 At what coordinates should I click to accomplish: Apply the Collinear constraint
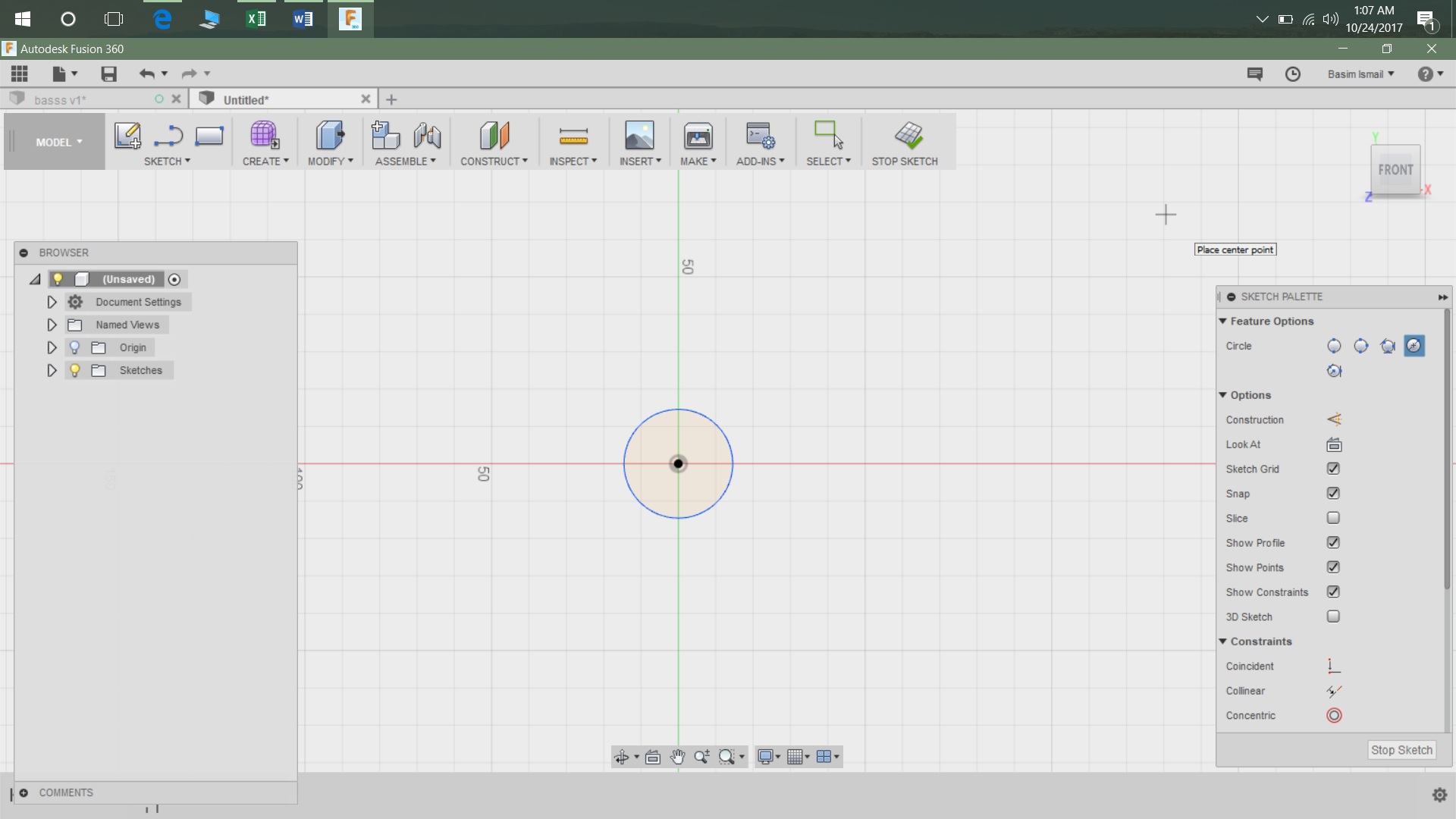click(x=1334, y=691)
